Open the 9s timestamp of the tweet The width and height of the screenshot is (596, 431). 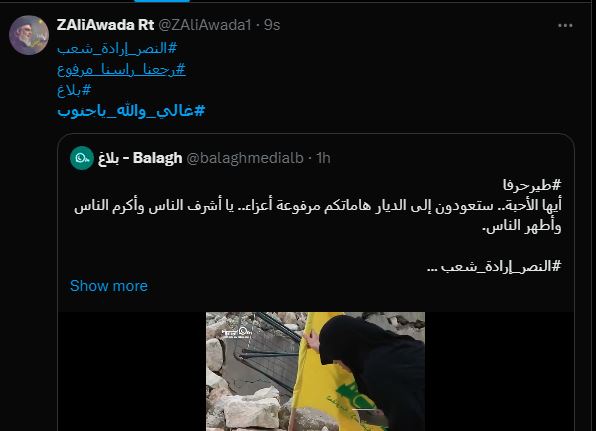[272, 25]
